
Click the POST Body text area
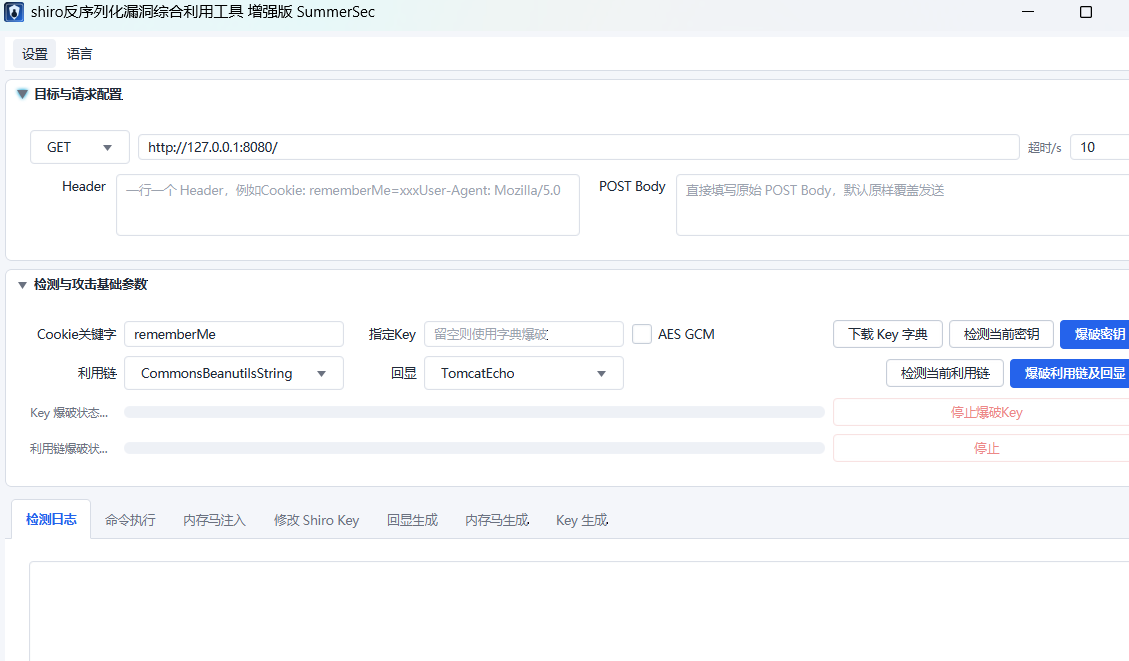click(903, 204)
